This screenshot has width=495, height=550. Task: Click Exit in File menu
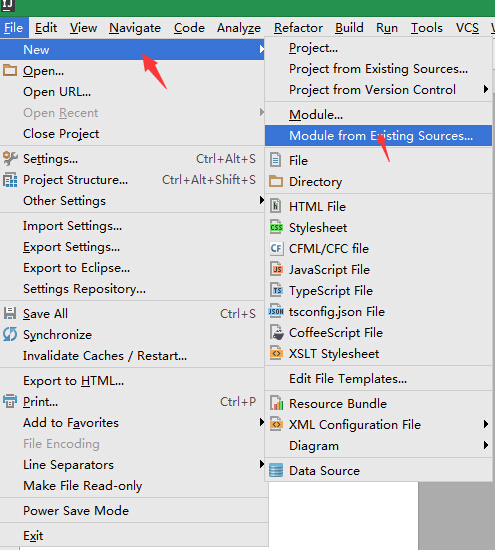(33, 536)
